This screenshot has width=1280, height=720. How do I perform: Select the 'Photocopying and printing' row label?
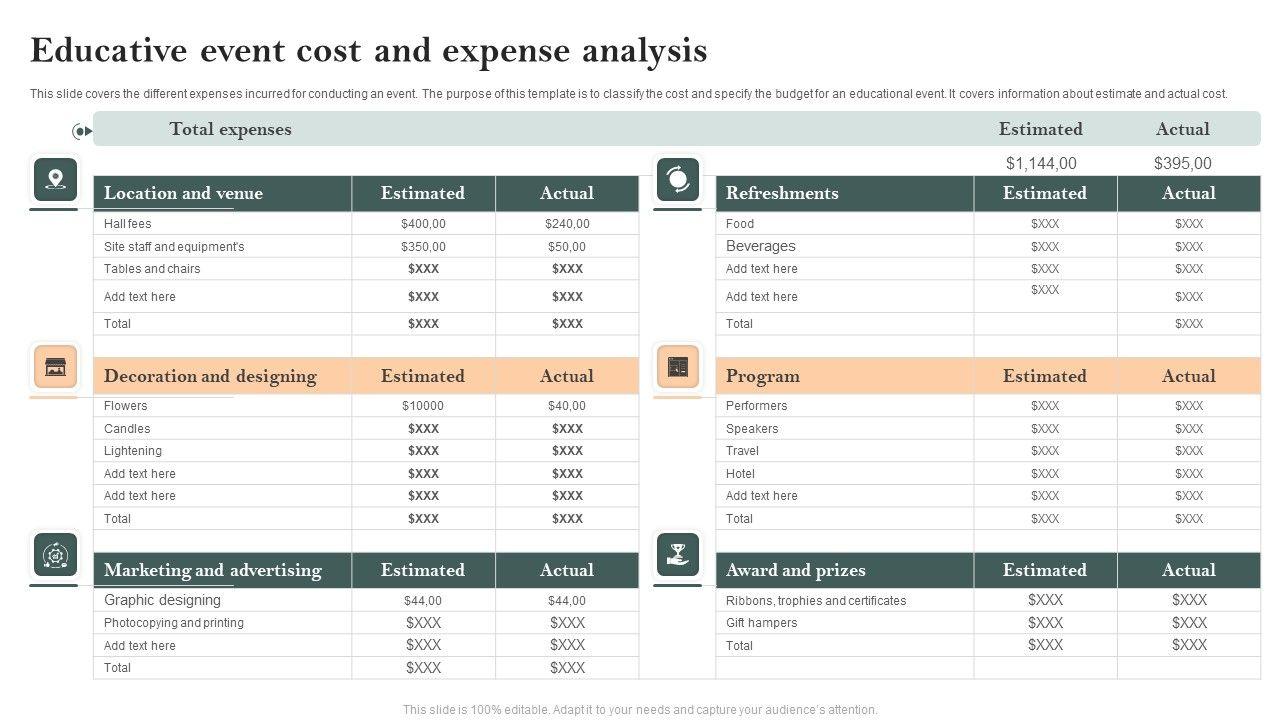[x=174, y=623]
